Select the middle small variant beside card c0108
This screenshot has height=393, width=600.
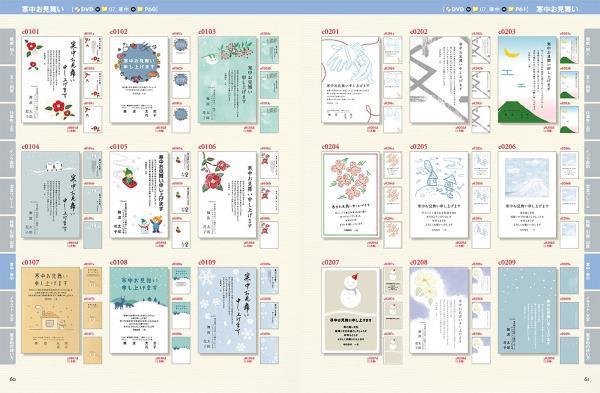(181, 315)
